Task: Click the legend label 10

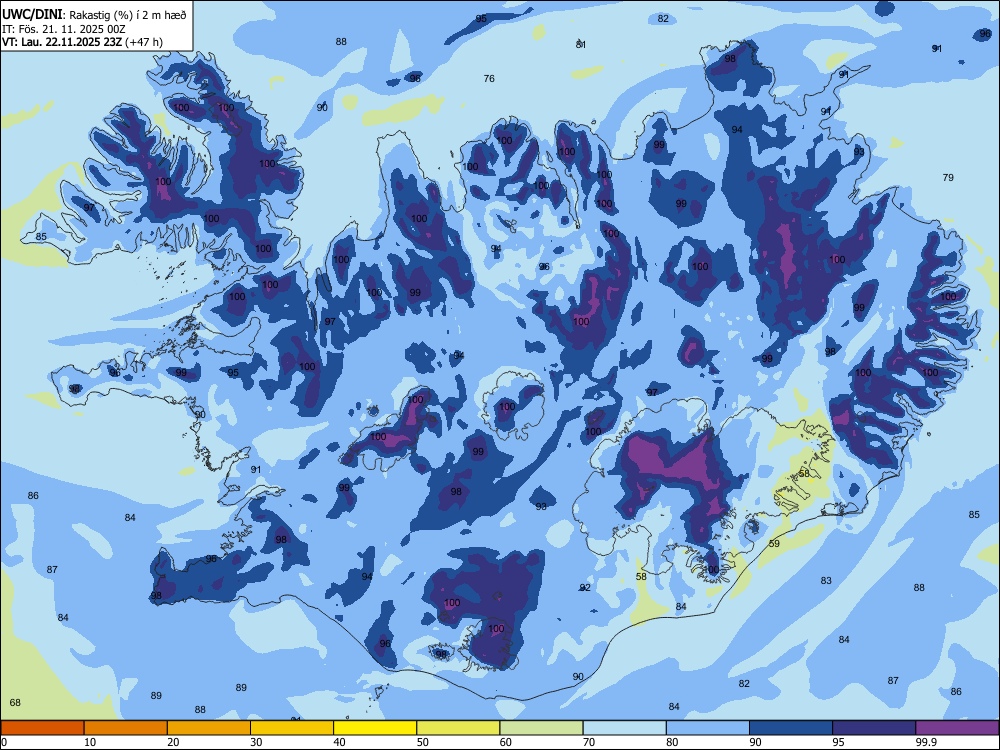Action: [x=90, y=742]
